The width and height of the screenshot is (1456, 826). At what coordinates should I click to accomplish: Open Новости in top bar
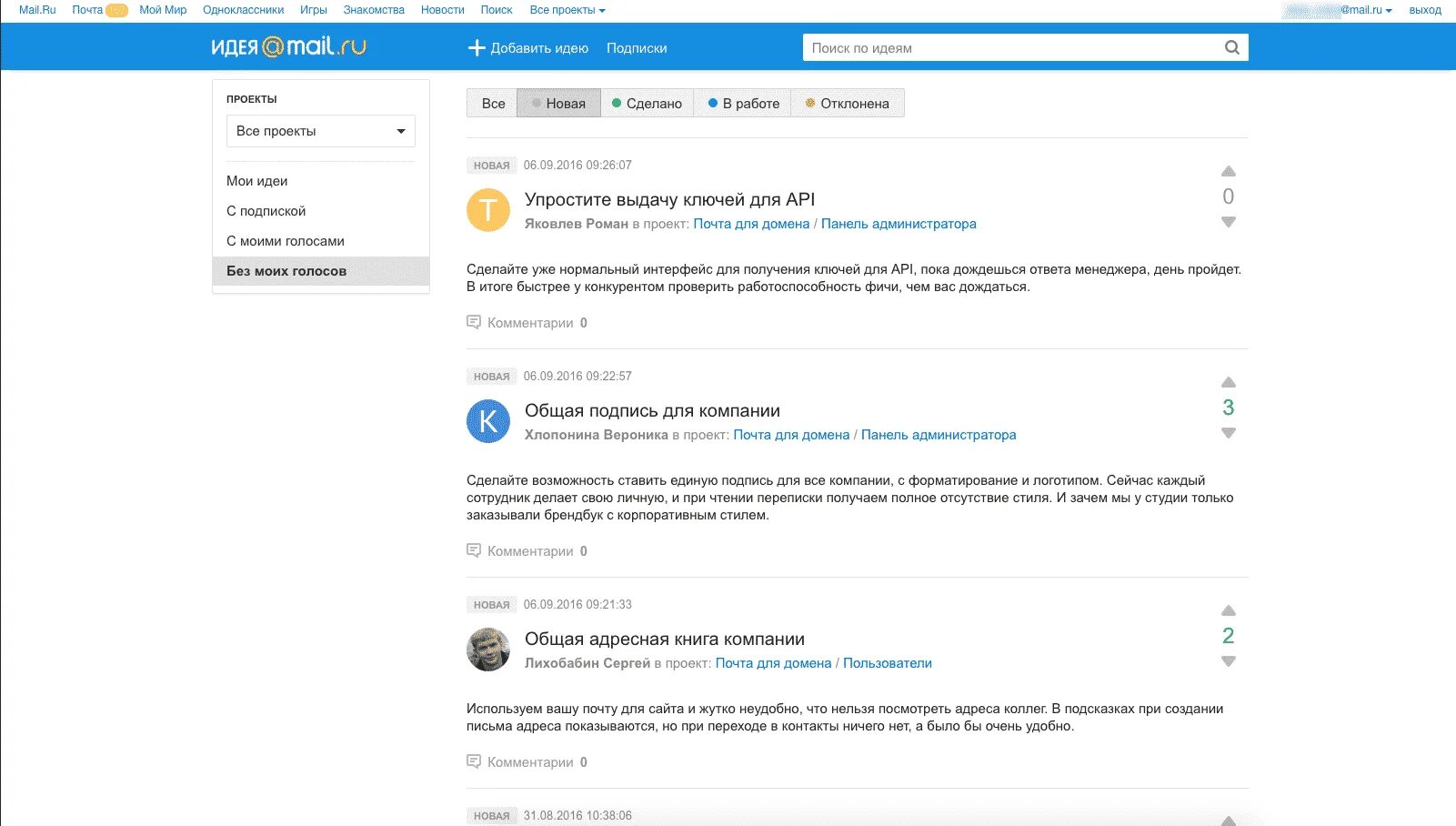443,10
